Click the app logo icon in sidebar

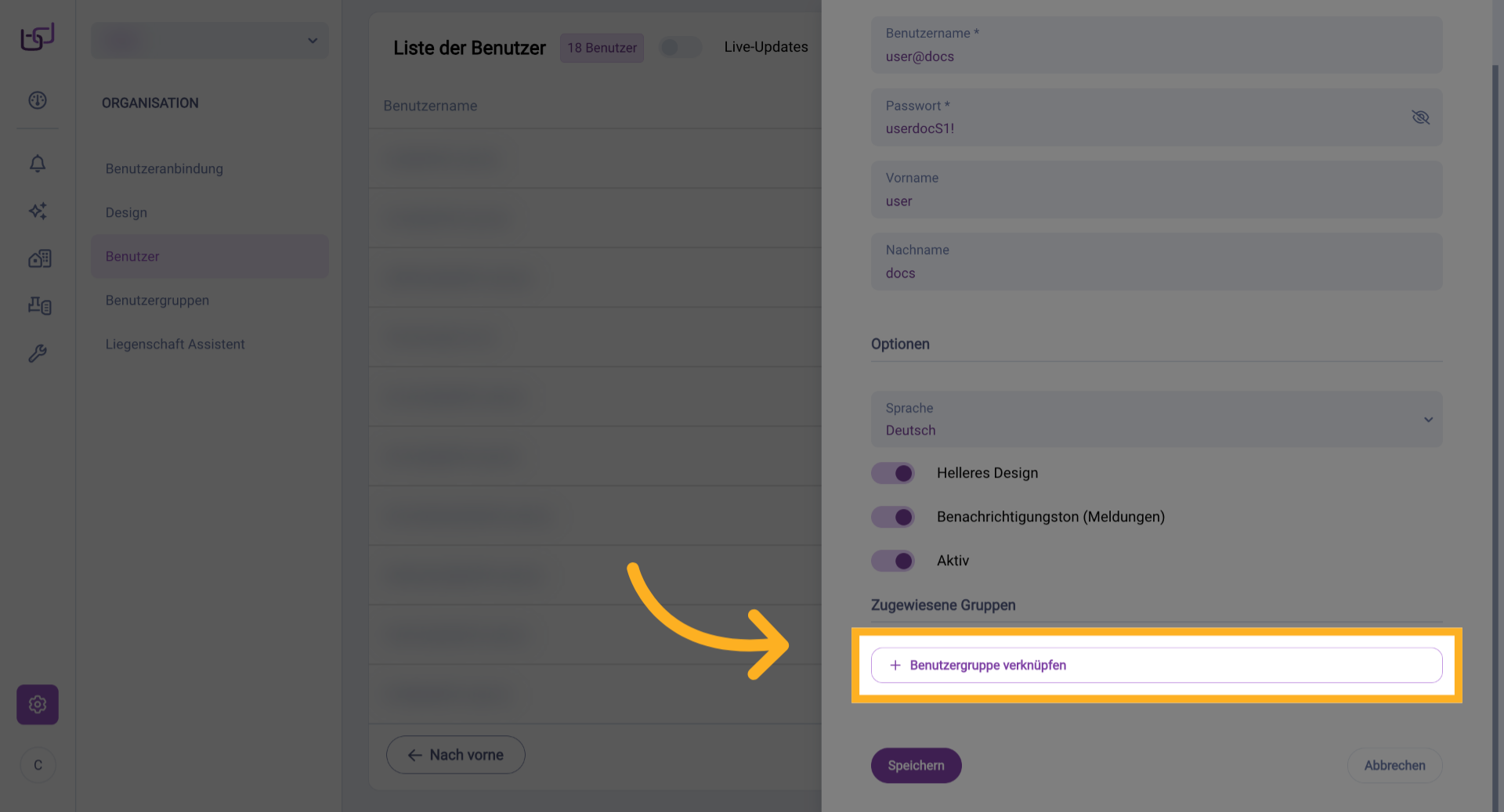[x=38, y=37]
